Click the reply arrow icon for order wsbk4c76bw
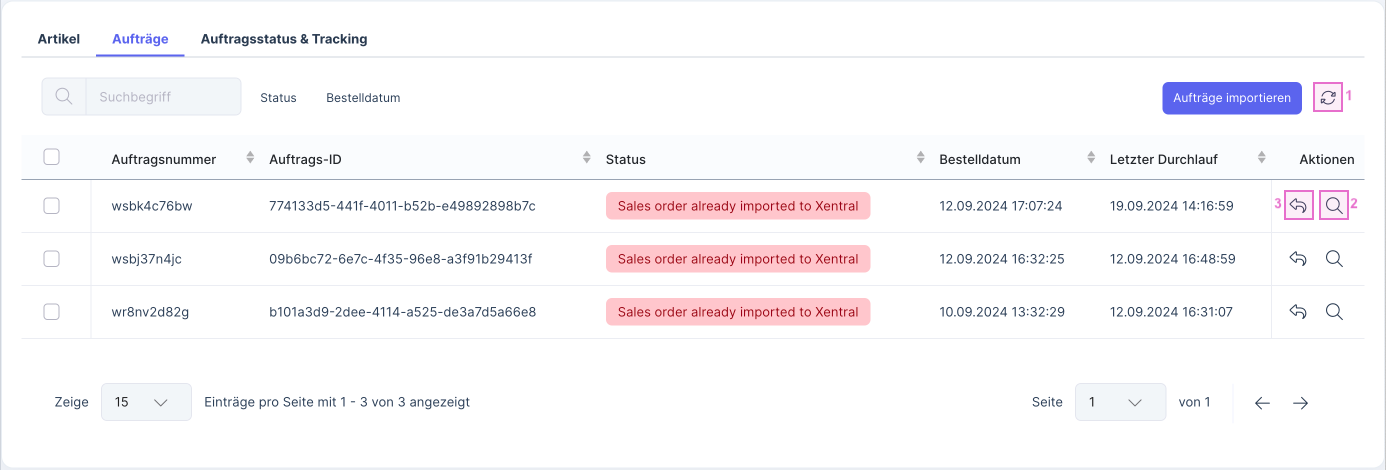 tap(1298, 206)
